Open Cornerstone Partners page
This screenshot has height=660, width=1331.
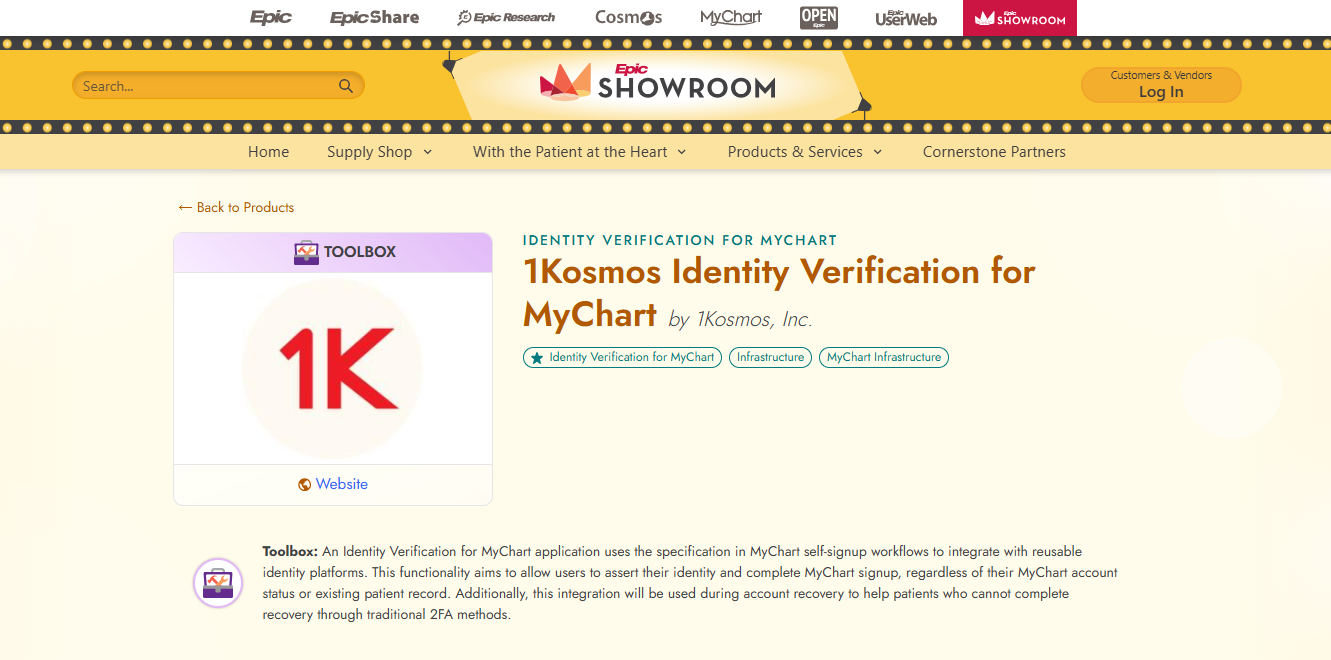[994, 152]
